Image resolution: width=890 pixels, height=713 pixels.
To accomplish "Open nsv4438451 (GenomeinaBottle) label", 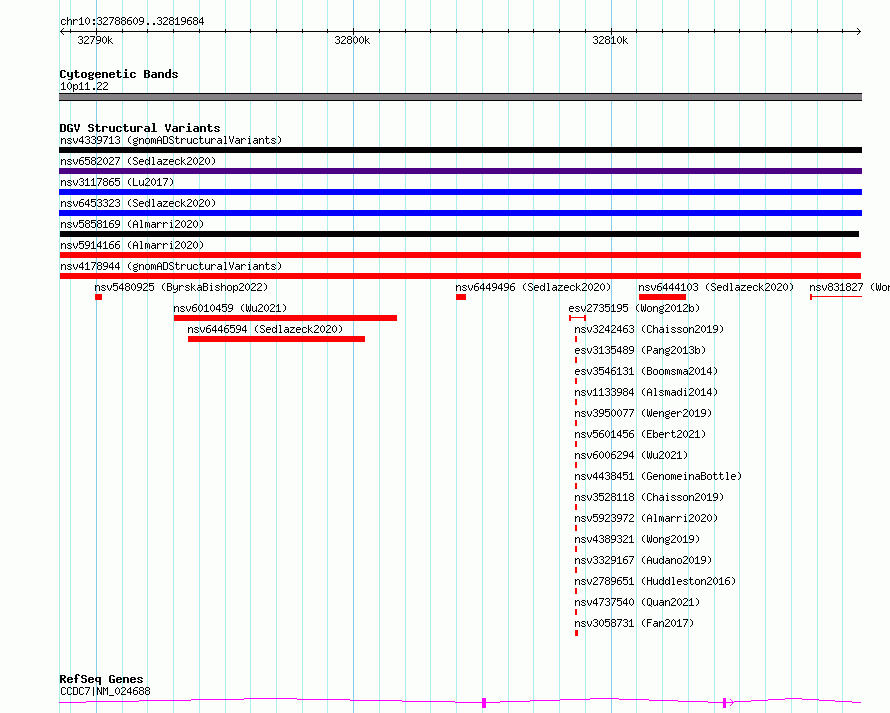I will coord(658,476).
